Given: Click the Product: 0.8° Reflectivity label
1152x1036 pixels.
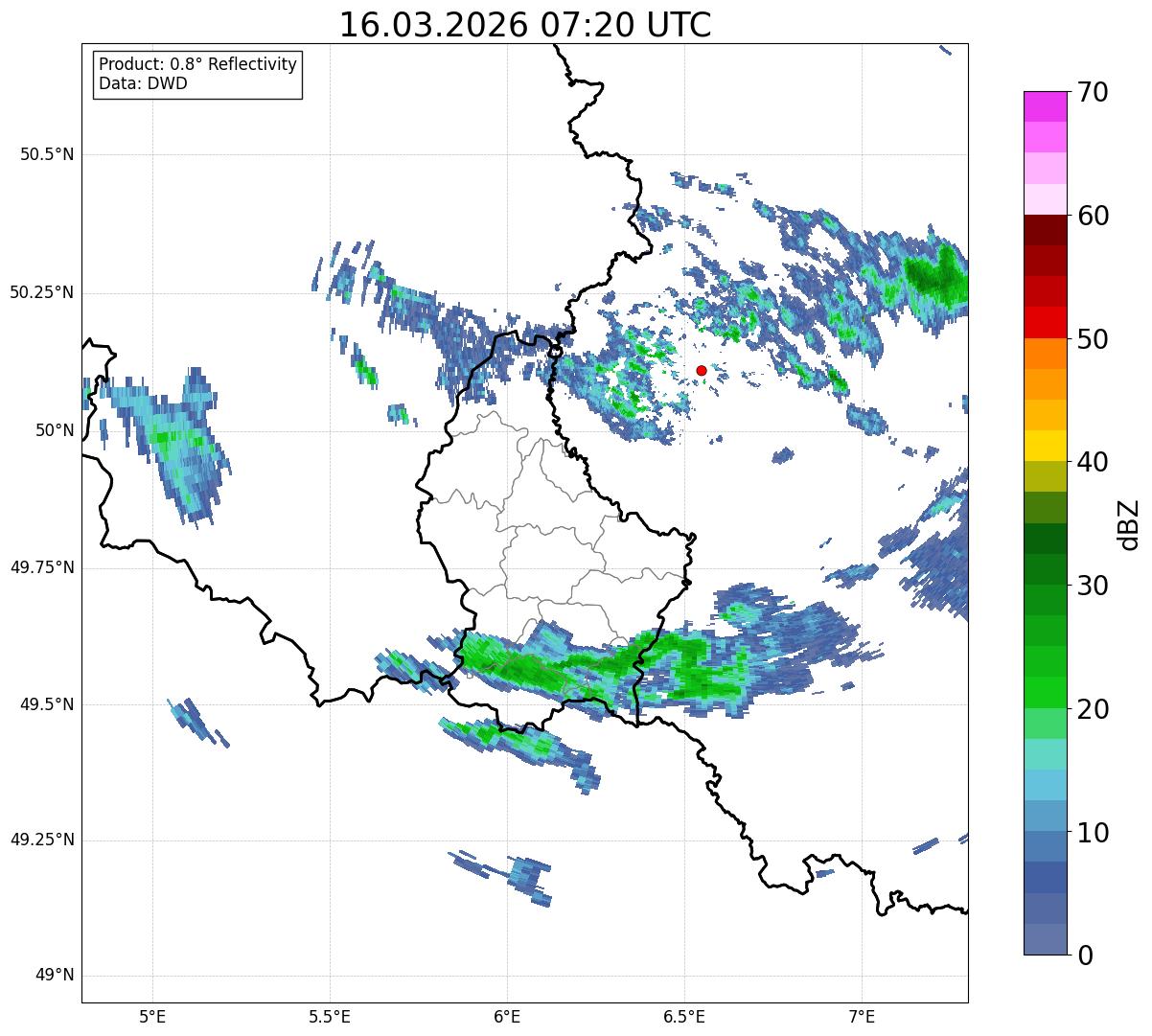Looking at the screenshot, I should tap(197, 64).
